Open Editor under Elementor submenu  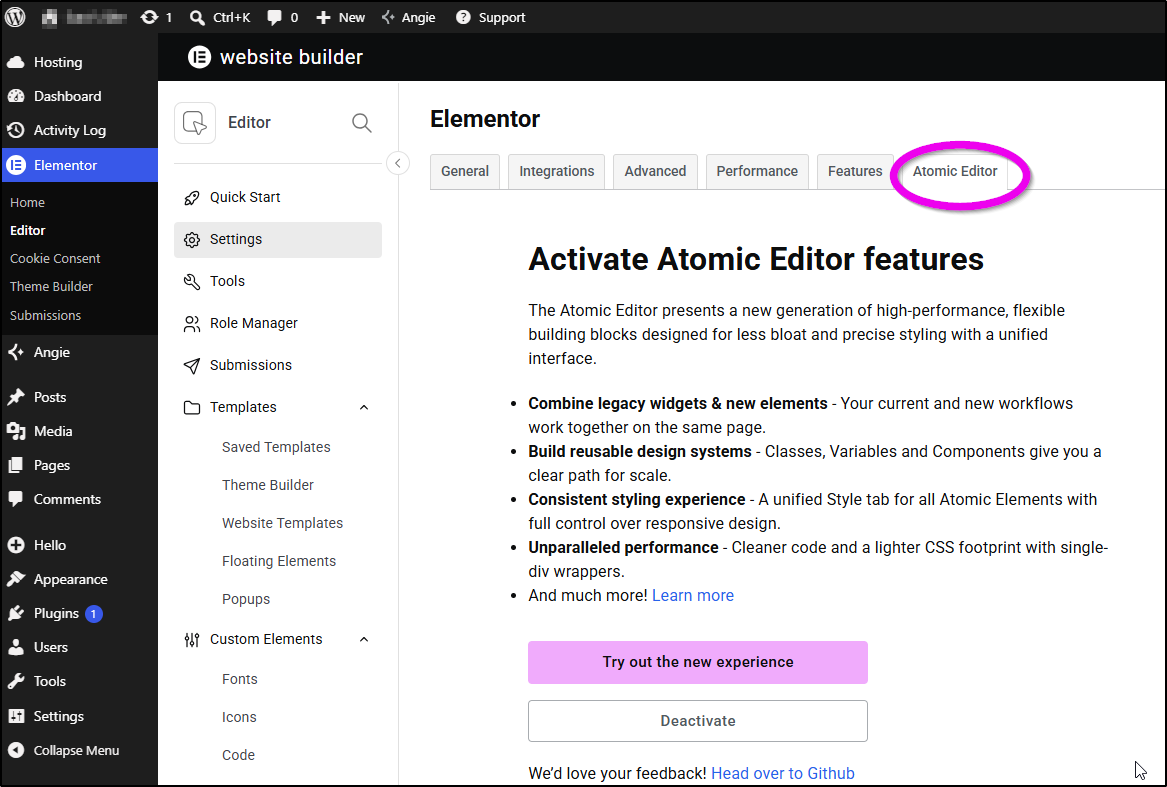tap(28, 231)
